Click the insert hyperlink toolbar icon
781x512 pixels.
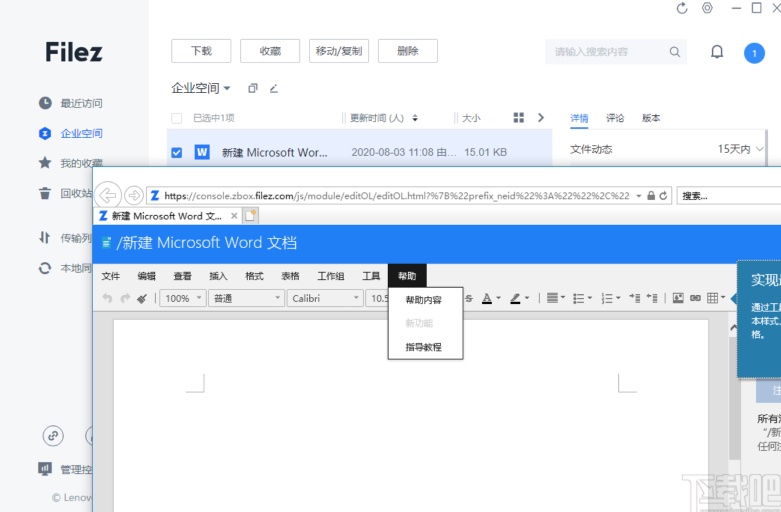[695, 298]
